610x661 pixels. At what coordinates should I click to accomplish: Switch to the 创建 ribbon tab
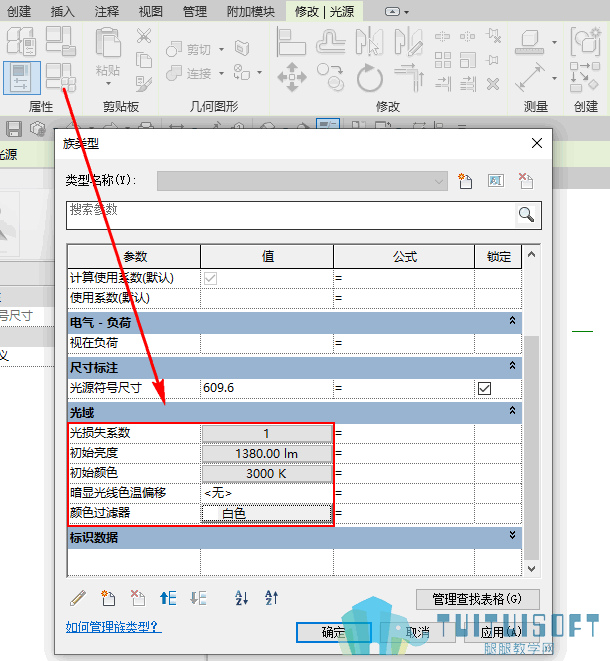19,11
